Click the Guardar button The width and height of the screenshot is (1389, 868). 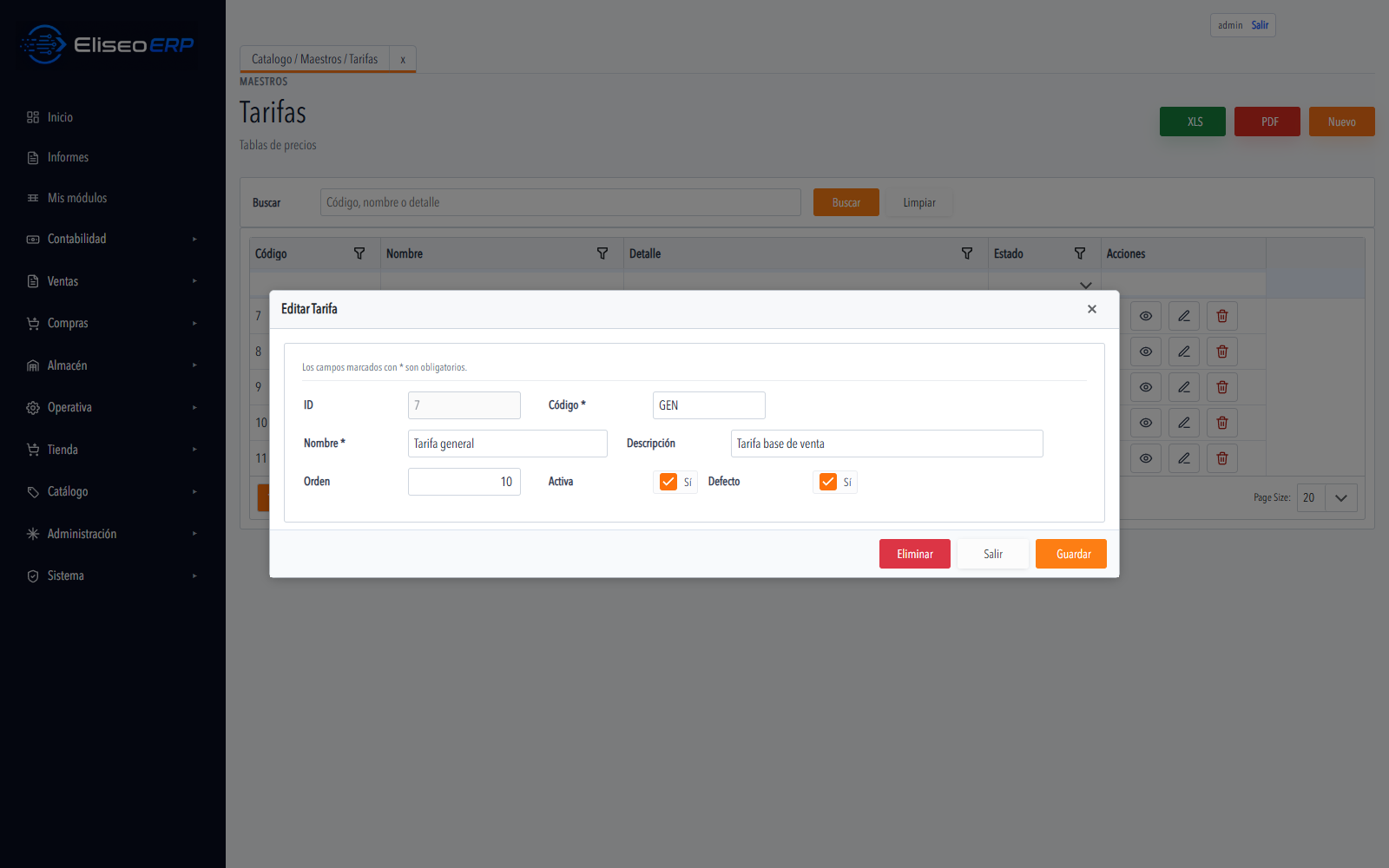pyautogui.click(x=1071, y=554)
